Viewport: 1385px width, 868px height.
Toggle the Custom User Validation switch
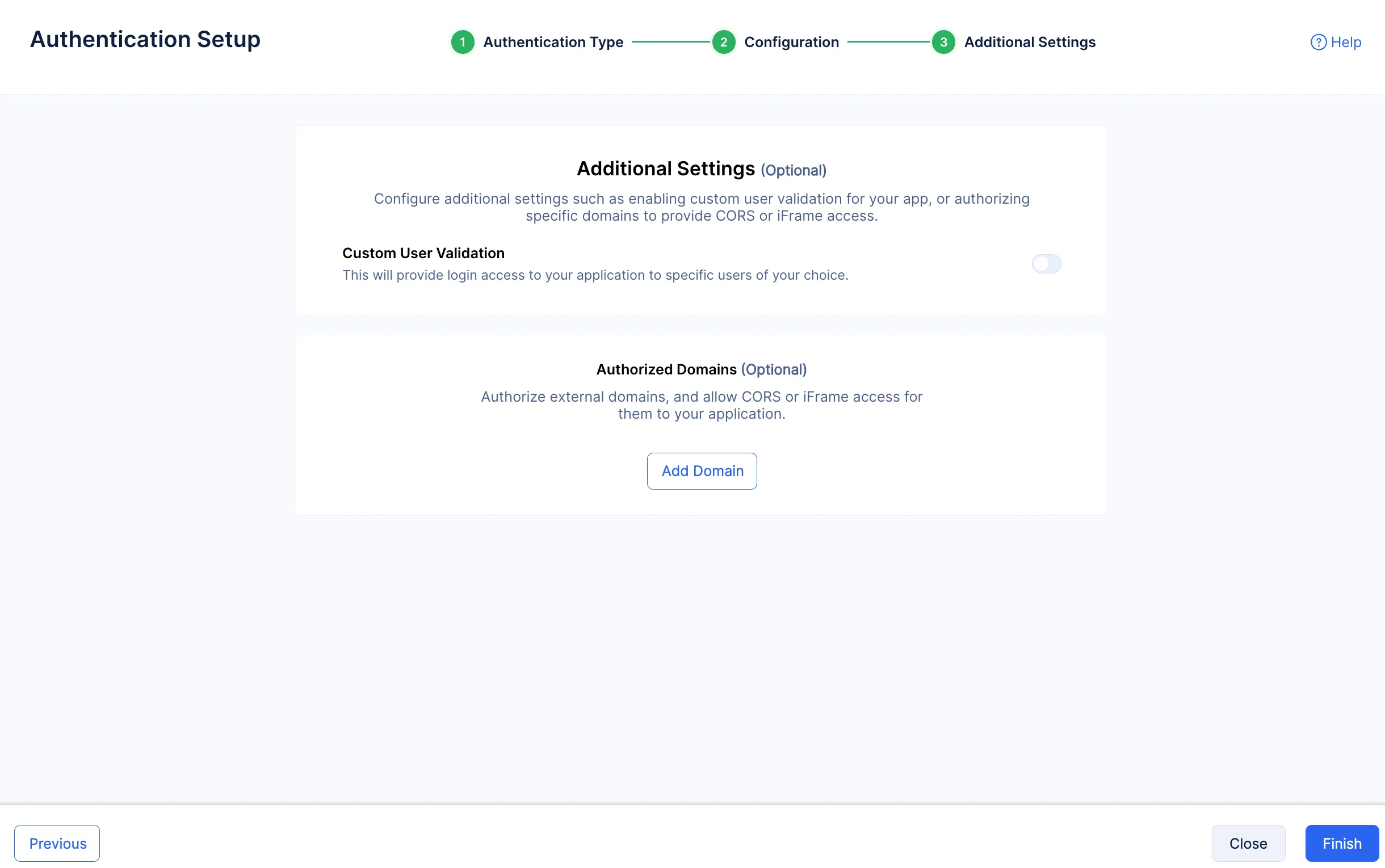tap(1046, 264)
